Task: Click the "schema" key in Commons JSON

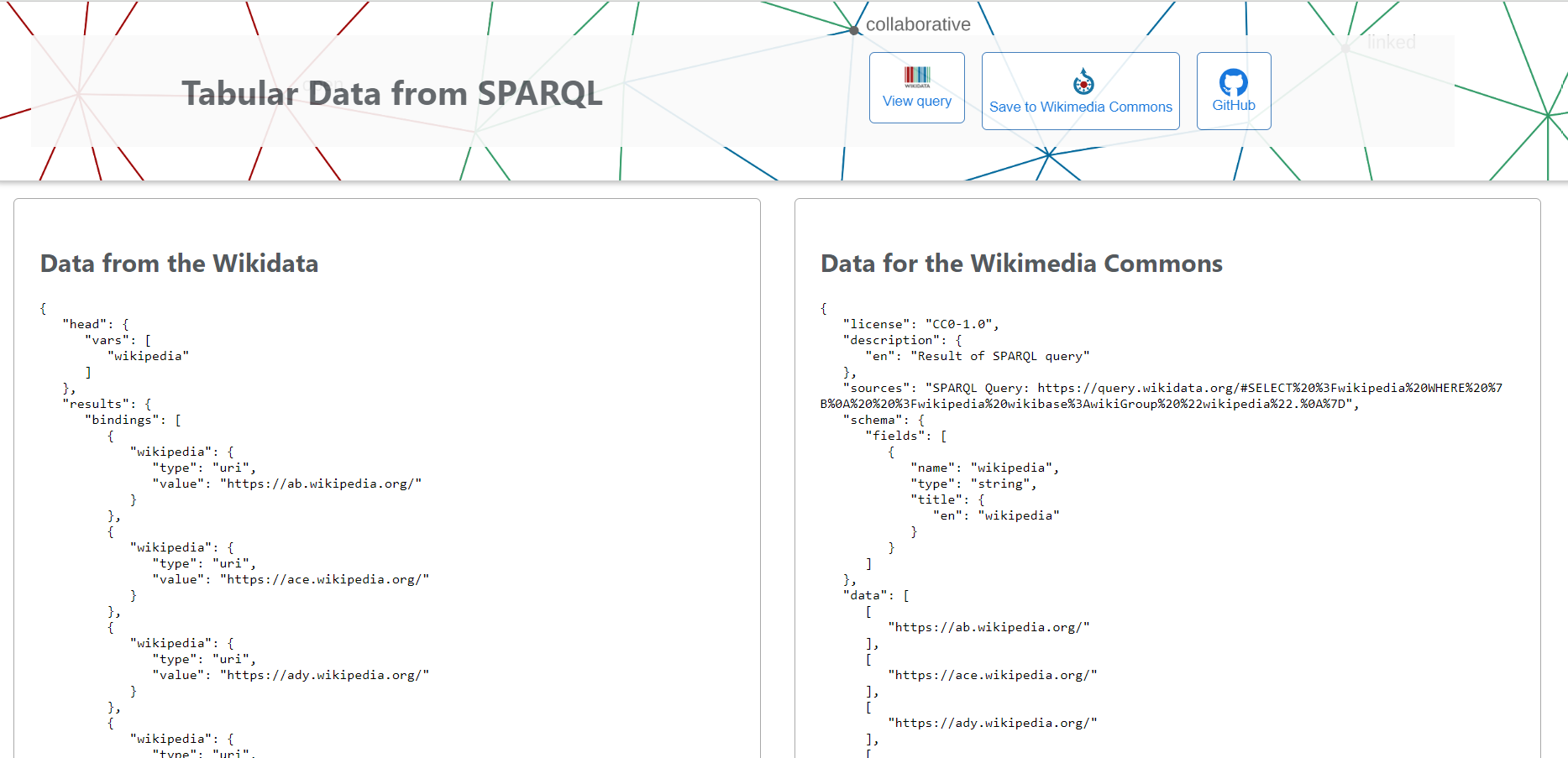Action: pyautogui.click(x=873, y=420)
